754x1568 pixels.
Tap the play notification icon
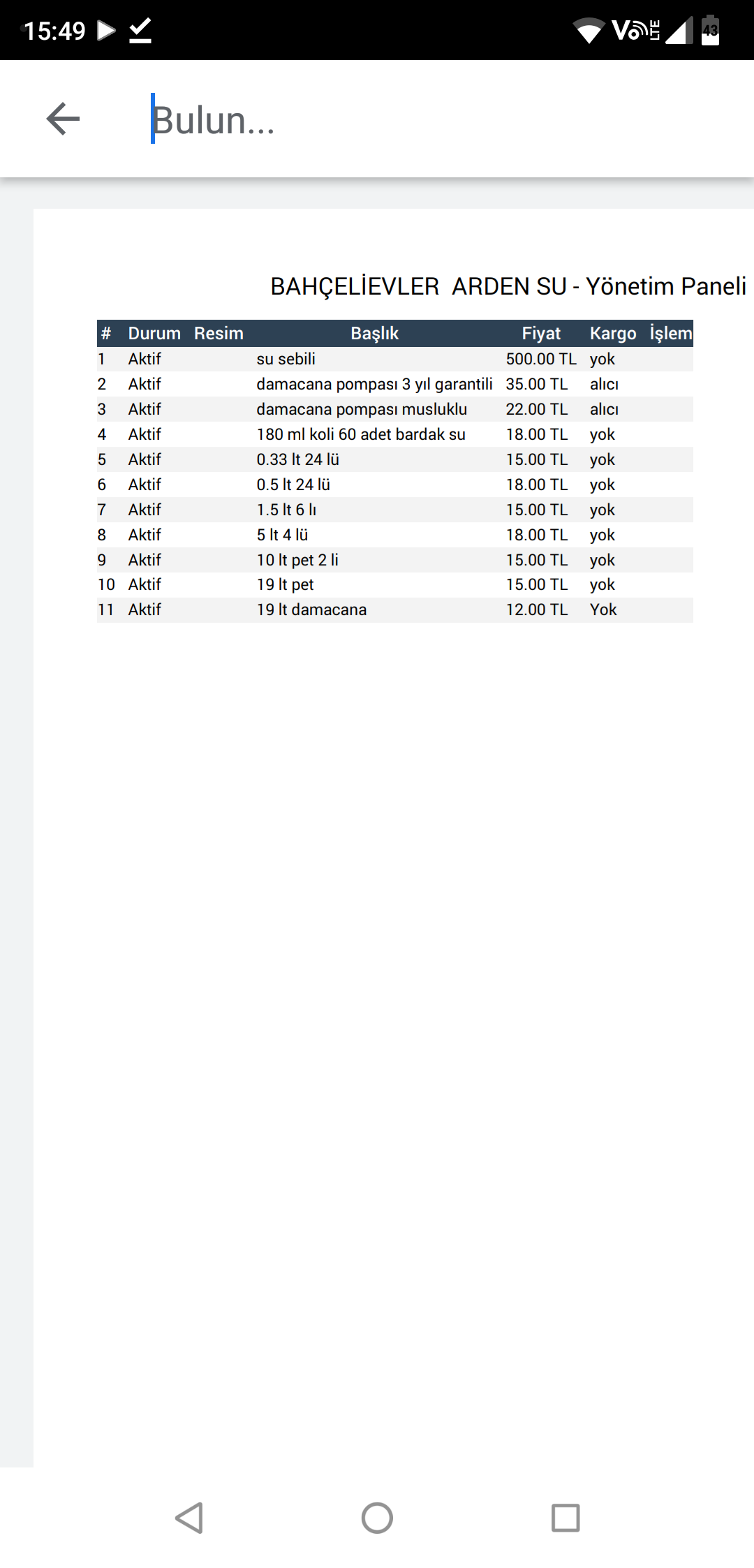point(106,30)
